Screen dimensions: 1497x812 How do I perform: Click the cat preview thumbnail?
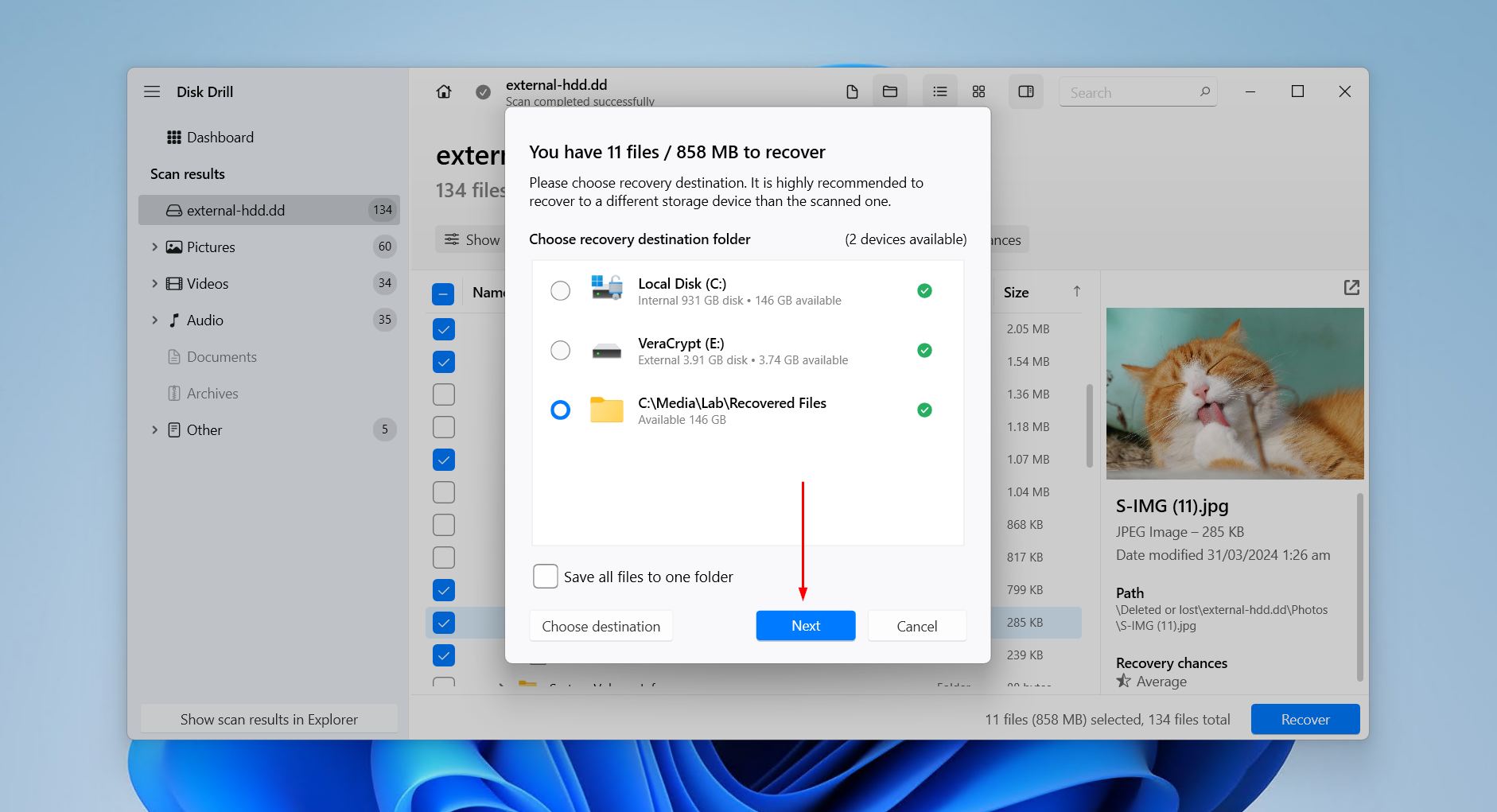[x=1235, y=394]
